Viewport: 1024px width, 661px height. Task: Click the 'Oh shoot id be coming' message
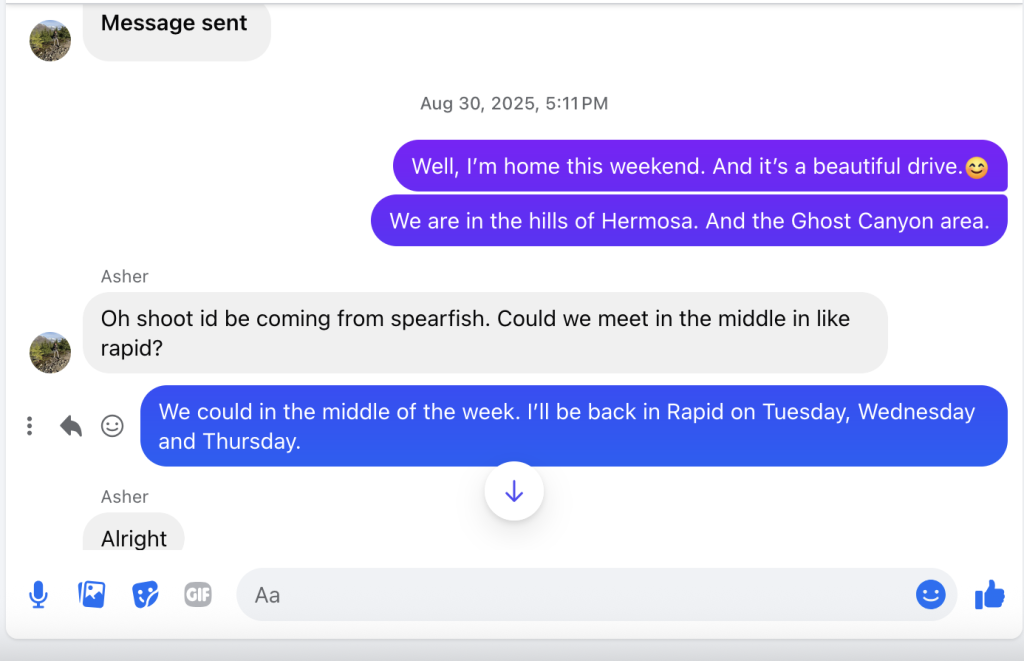point(484,333)
